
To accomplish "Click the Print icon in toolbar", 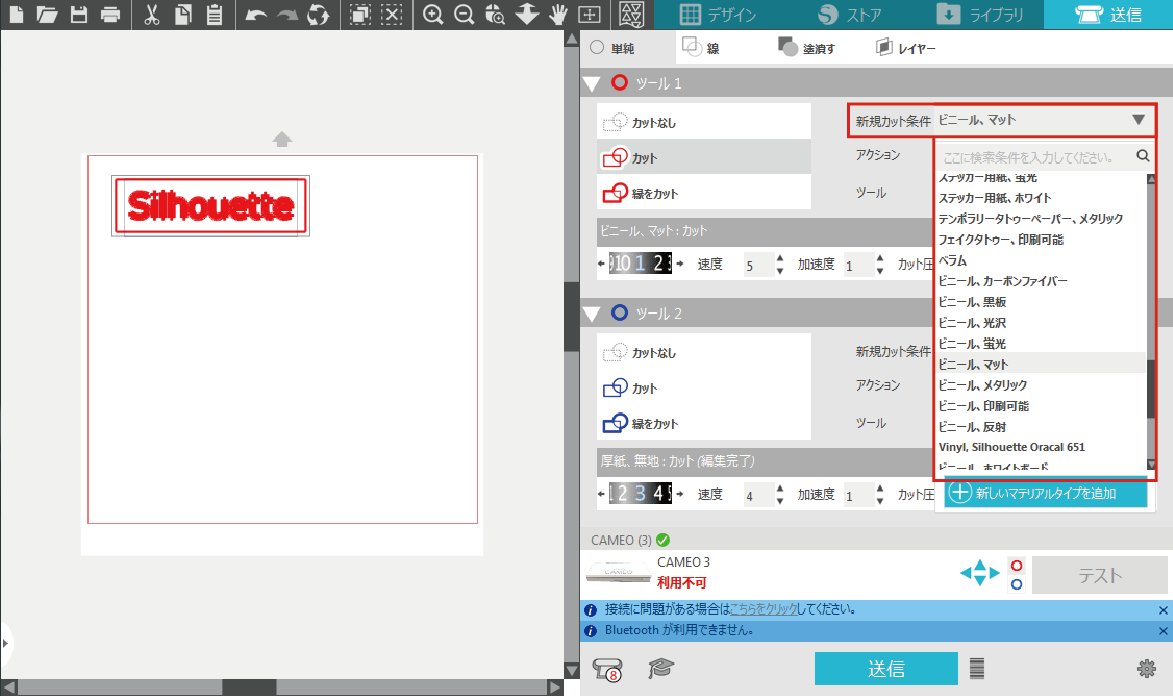I will pos(111,15).
